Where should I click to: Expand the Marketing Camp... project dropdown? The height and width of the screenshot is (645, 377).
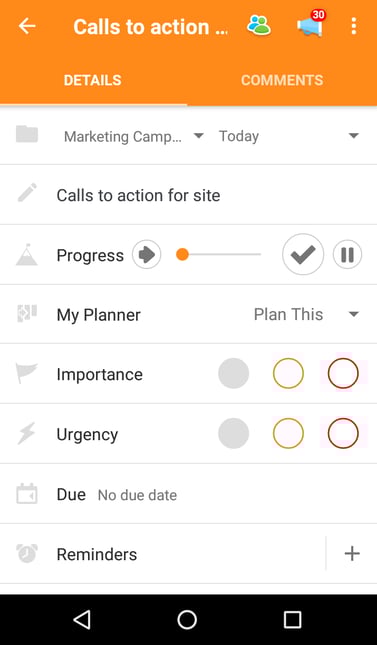point(134,136)
